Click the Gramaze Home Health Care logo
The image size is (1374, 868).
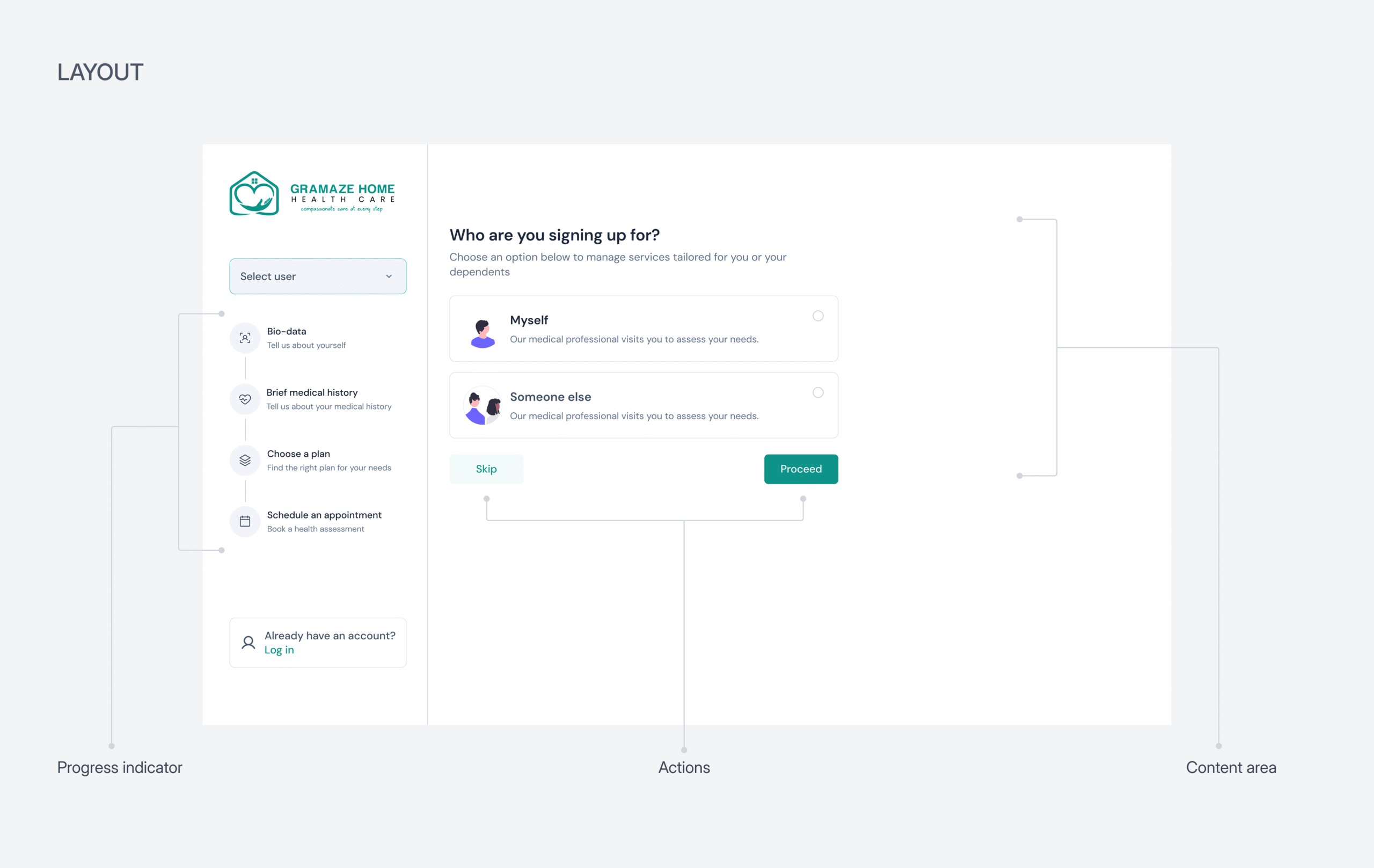coord(311,193)
